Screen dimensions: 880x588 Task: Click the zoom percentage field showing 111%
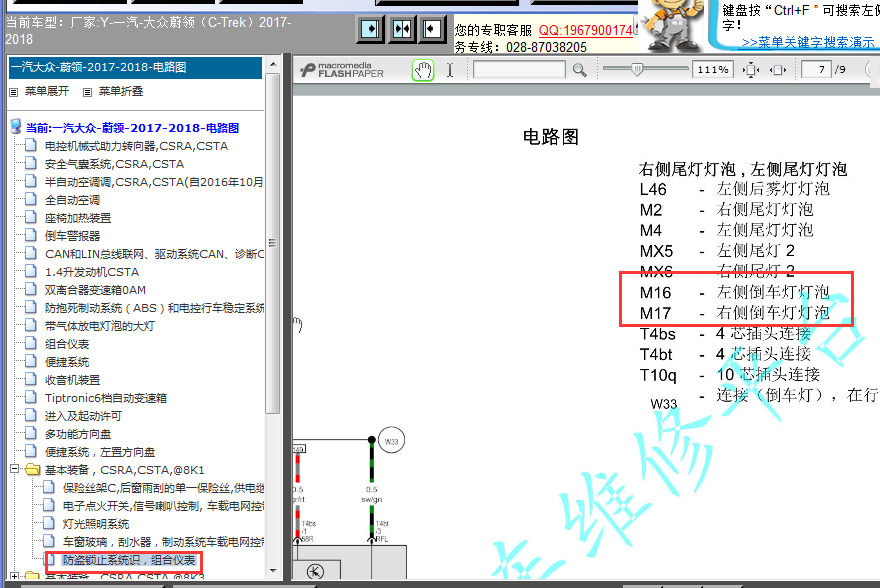[x=712, y=70]
